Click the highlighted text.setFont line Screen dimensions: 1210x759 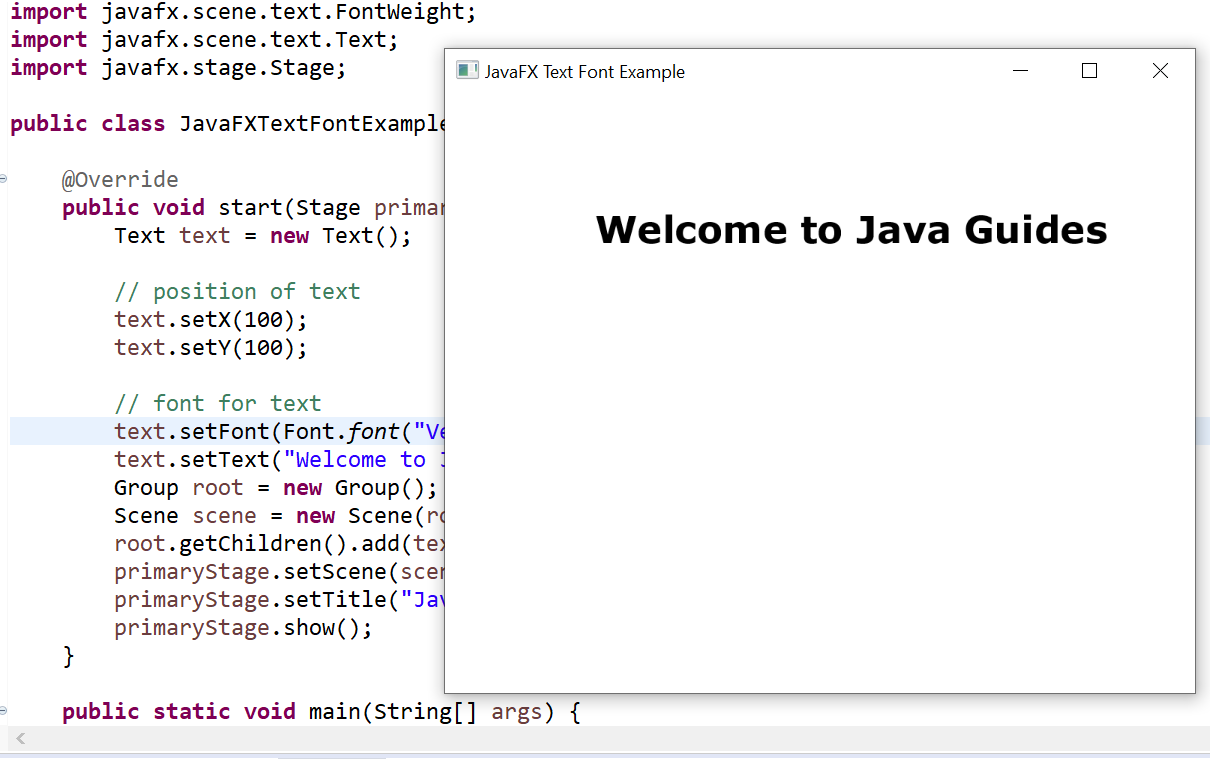click(280, 431)
